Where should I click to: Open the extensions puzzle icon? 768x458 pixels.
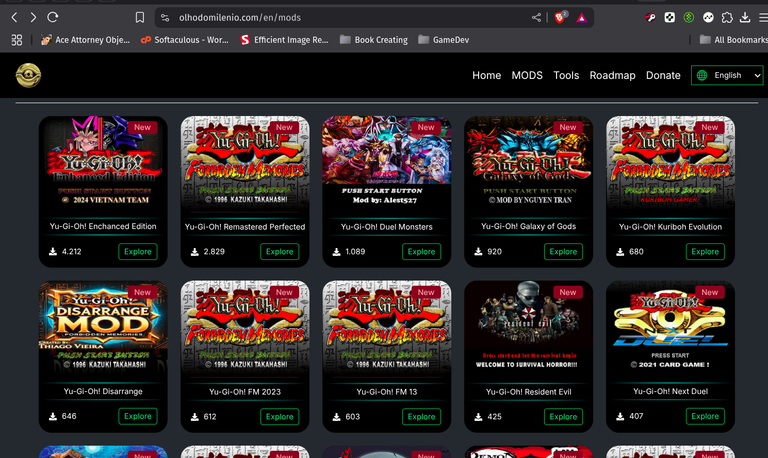click(x=727, y=18)
